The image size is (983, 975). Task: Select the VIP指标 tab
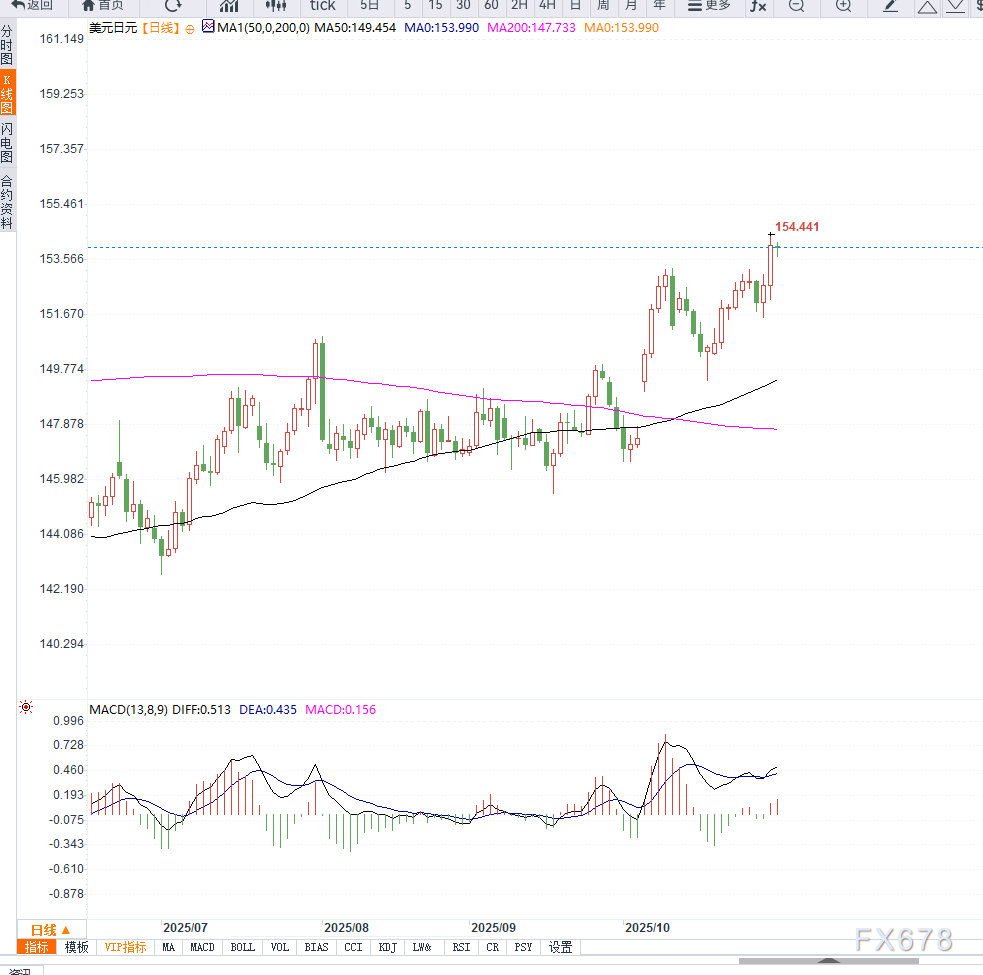125,947
